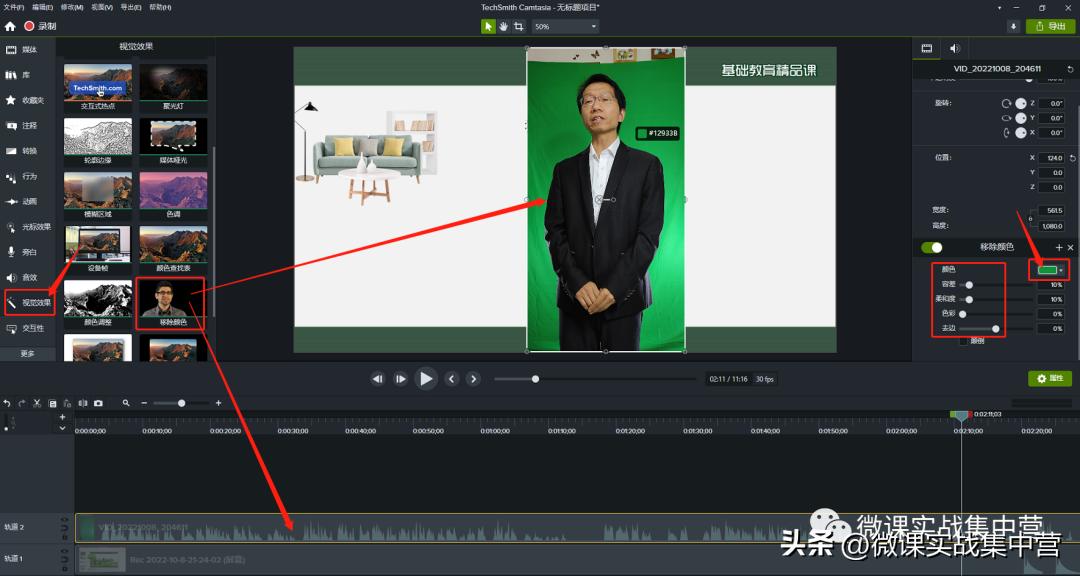
Task: Click the undo arrow icon above the timeline
Action: pyautogui.click(x=8, y=402)
